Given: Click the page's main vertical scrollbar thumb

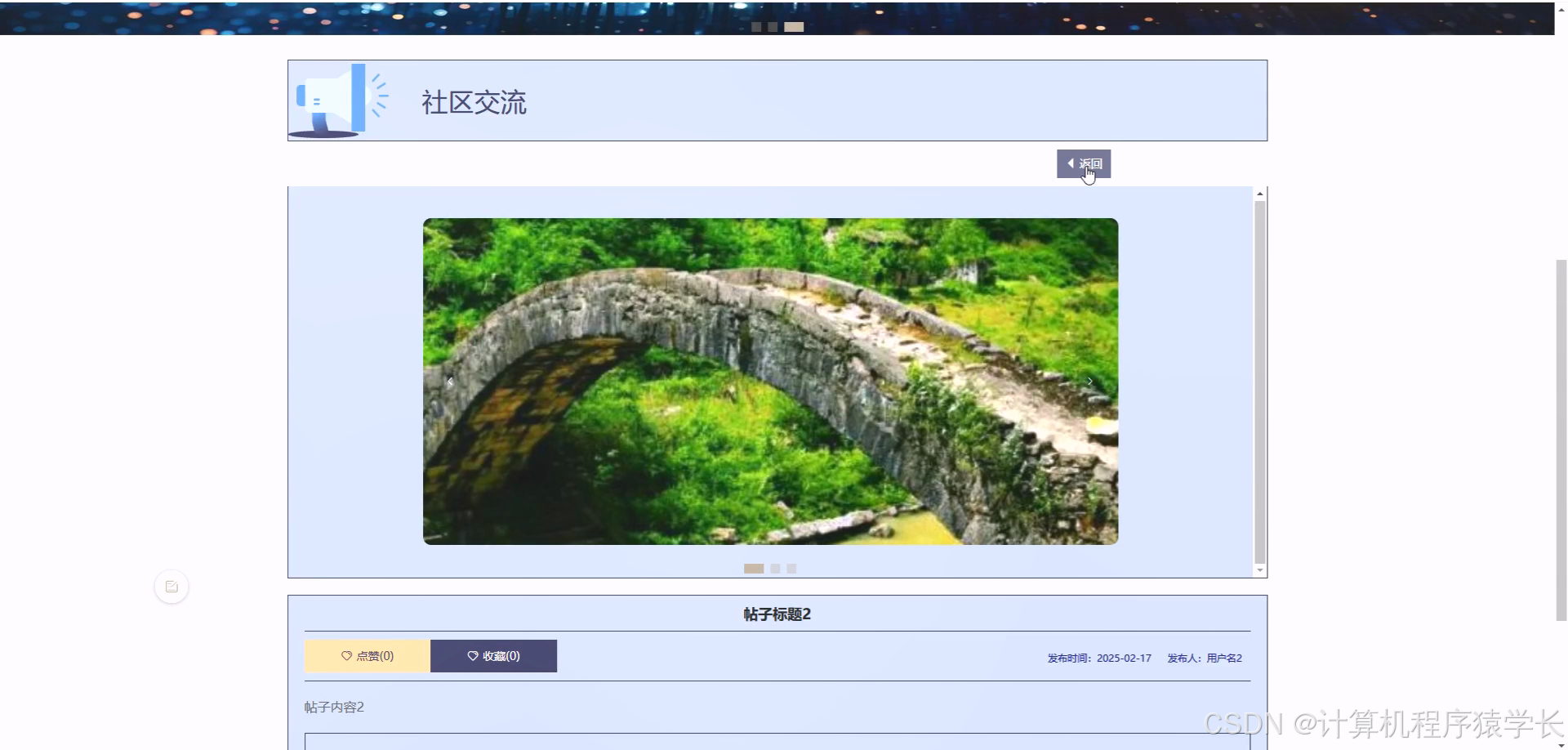Looking at the screenshot, I should (x=1561, y=440).
